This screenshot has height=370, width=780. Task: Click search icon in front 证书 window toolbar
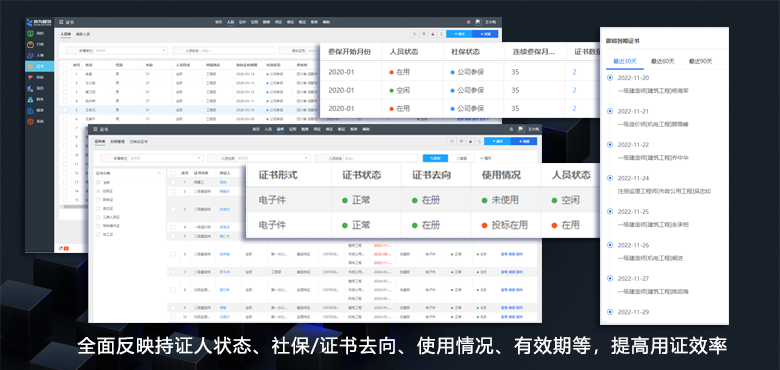click(452, 141)
